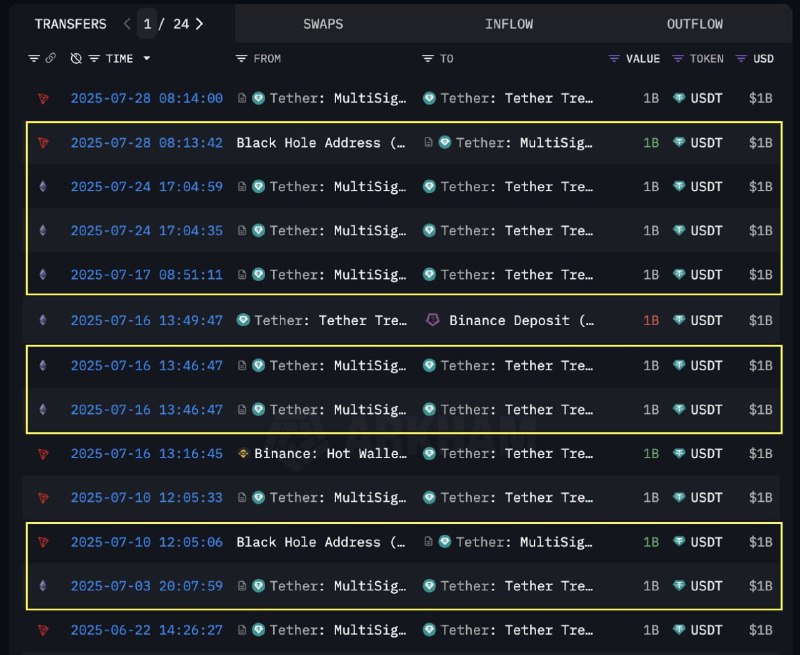Open Binance: Hot Wallet sender entity
Screen dimensions: 800x655
click(x=331, y=454)
